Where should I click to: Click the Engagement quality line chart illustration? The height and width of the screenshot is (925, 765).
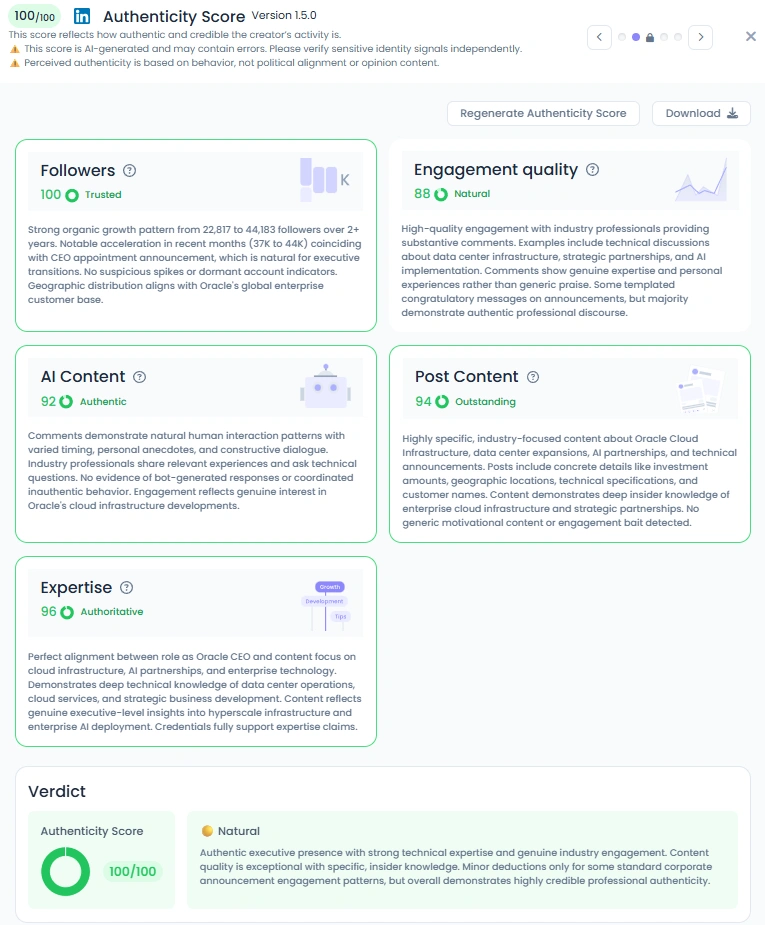click(x=702, y=179)
